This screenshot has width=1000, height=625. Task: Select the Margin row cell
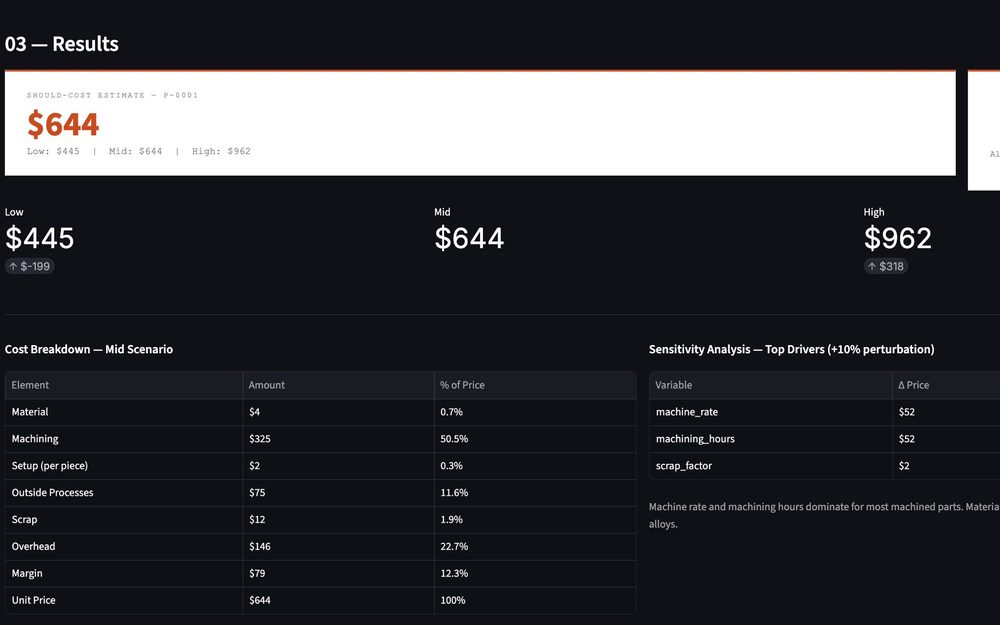[124, 573]
